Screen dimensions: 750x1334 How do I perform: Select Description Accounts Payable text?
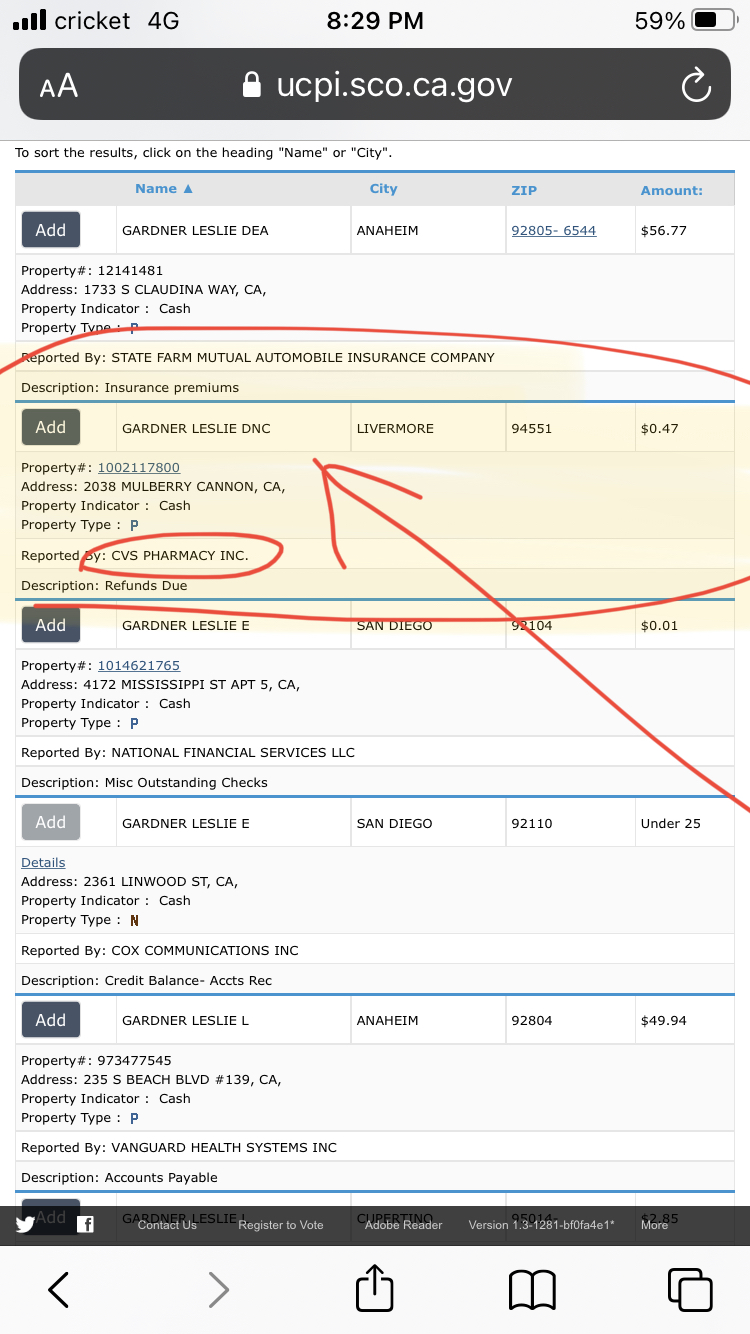(x=119, y=1178)
